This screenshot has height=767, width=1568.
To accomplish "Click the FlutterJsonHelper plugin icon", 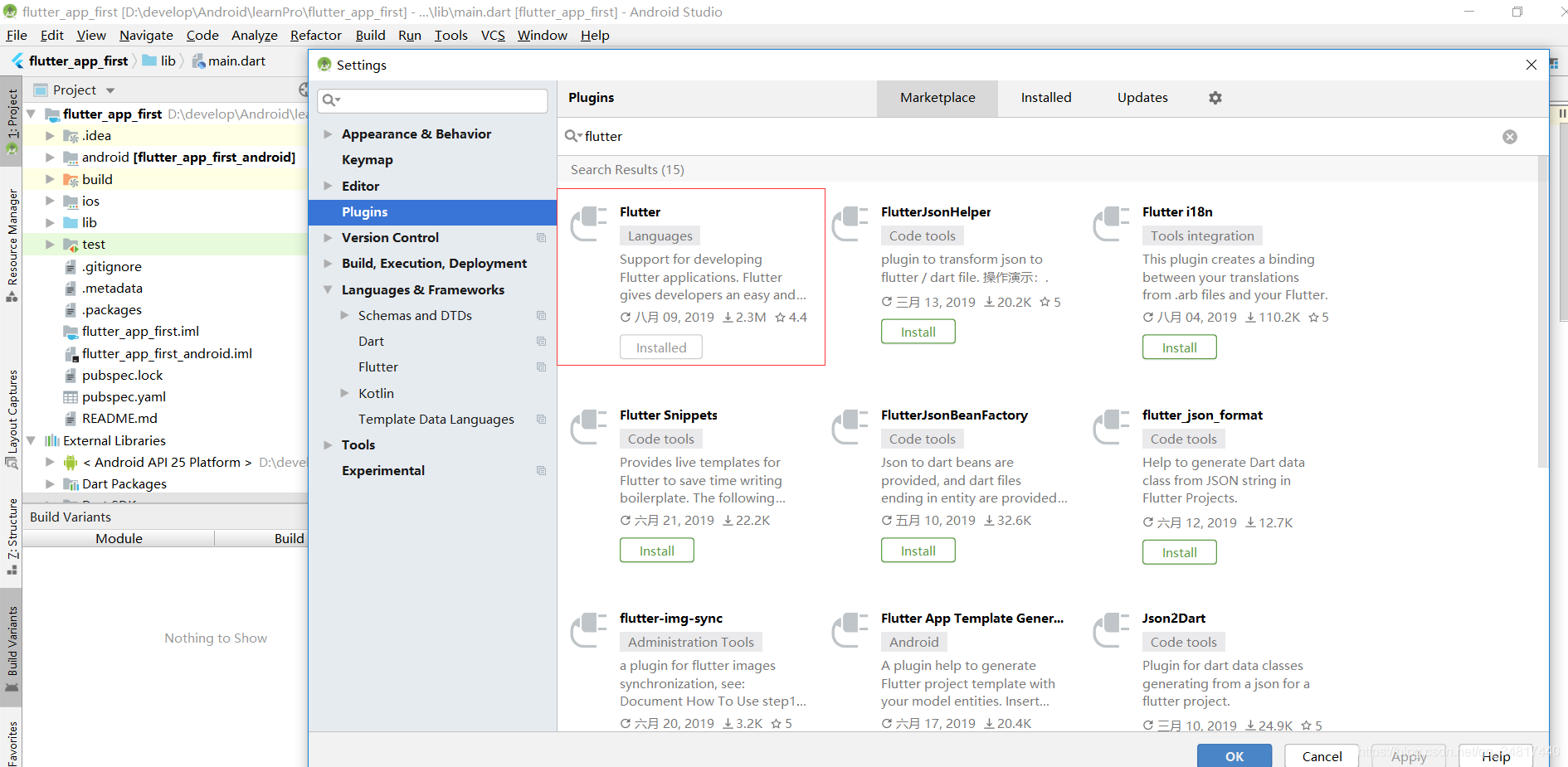I will (850, 224).
